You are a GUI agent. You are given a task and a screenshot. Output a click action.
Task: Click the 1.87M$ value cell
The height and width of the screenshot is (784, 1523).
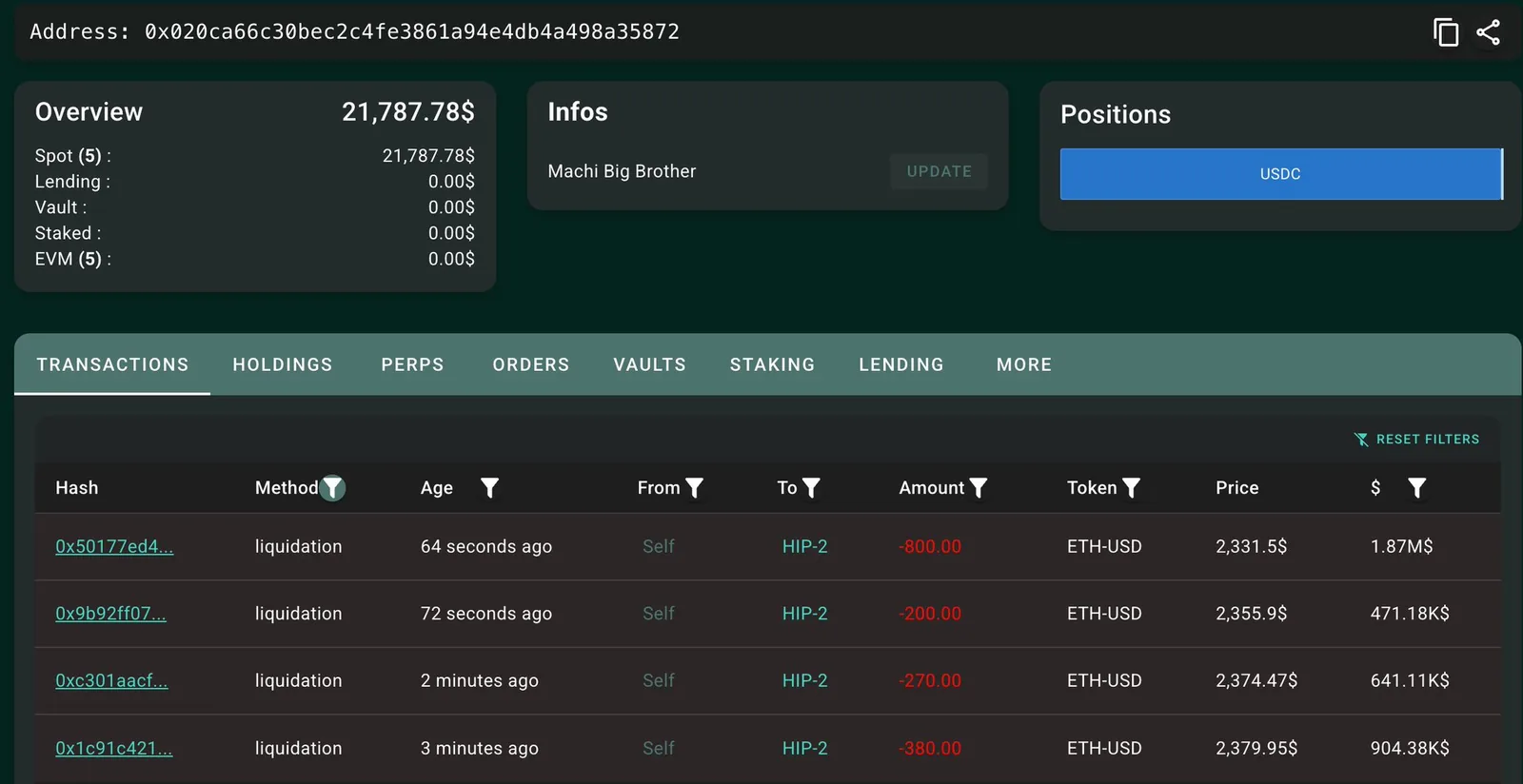pos(1402,546)
